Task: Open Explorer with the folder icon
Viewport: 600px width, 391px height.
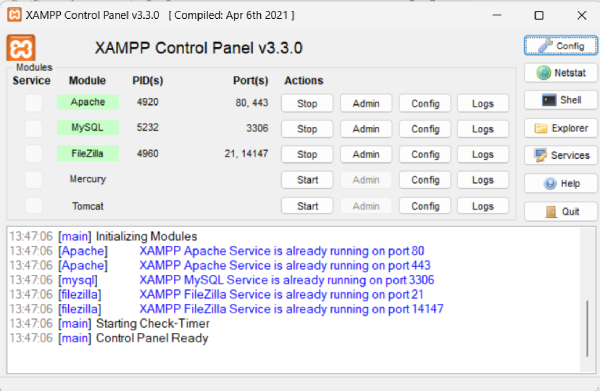Action: 561,128
